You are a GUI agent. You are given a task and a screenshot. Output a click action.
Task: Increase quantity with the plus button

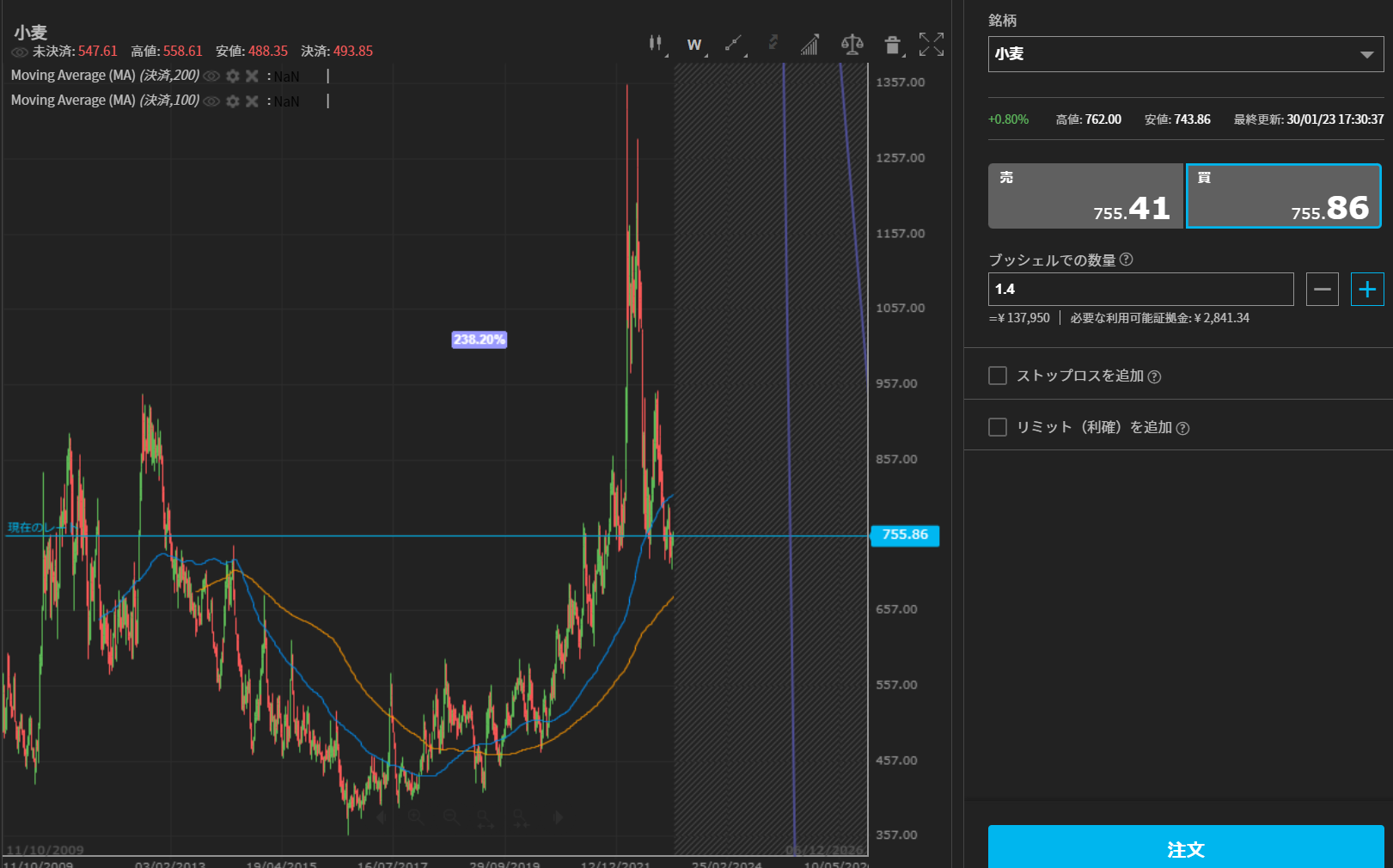[1366, 290]
